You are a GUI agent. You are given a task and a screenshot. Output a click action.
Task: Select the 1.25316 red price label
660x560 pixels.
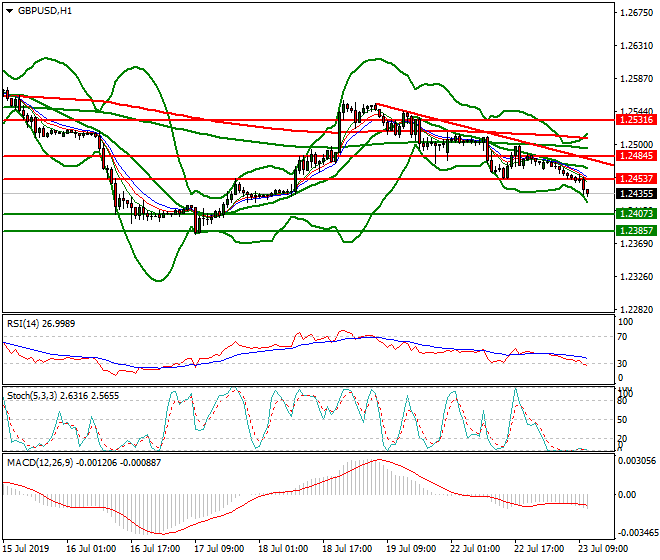coord(636,120)
